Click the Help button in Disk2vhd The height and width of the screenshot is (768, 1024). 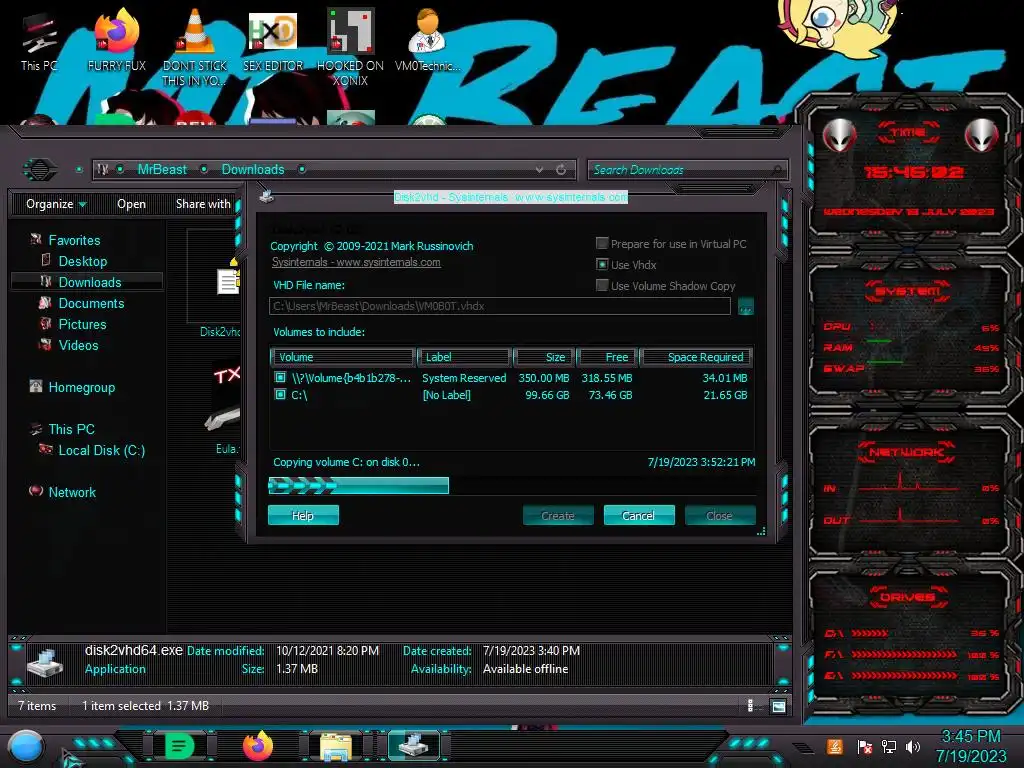[303, 515]
